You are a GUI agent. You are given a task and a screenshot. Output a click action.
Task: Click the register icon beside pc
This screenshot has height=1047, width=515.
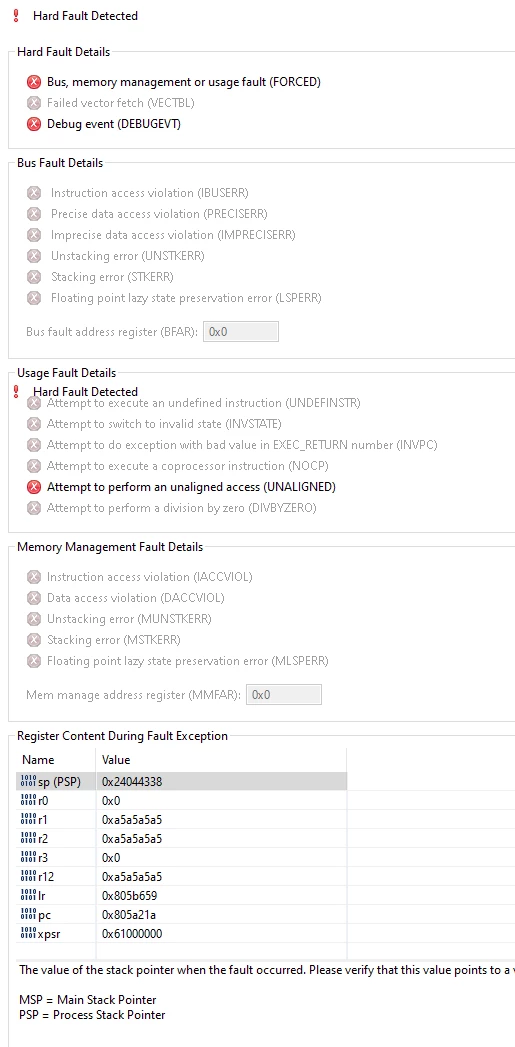click(x=29, y=915)
